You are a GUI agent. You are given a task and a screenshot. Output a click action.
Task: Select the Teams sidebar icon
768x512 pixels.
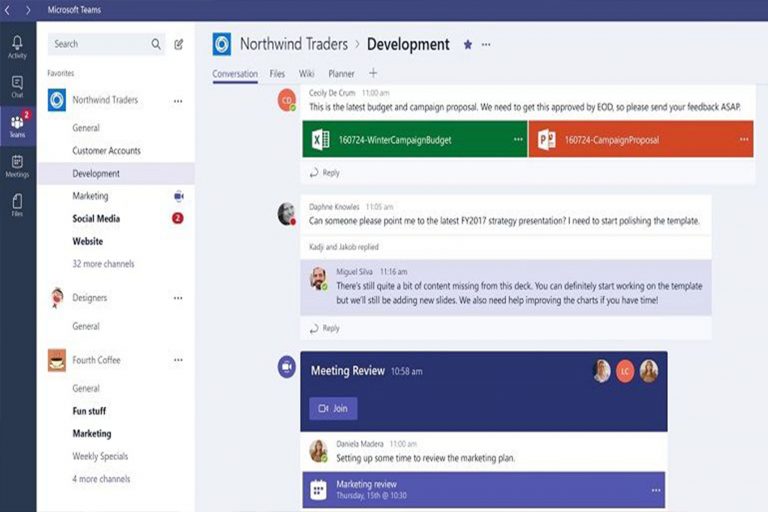pos(18,125)
